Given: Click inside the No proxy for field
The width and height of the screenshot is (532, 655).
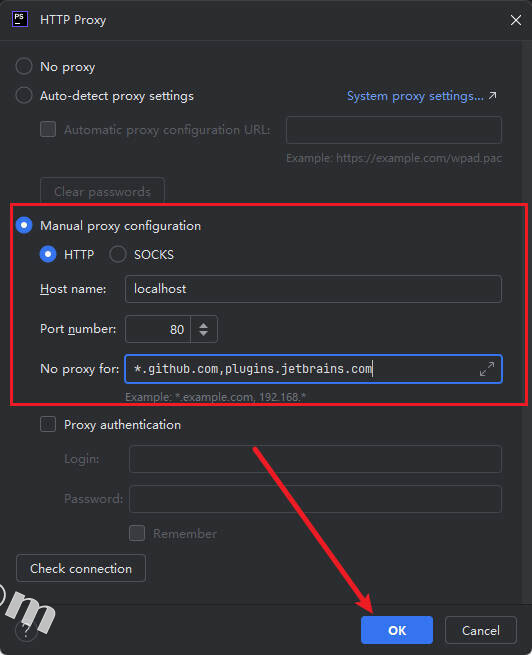Looking at the screenshot, I should pyautogui.click(x=303, y=369).
